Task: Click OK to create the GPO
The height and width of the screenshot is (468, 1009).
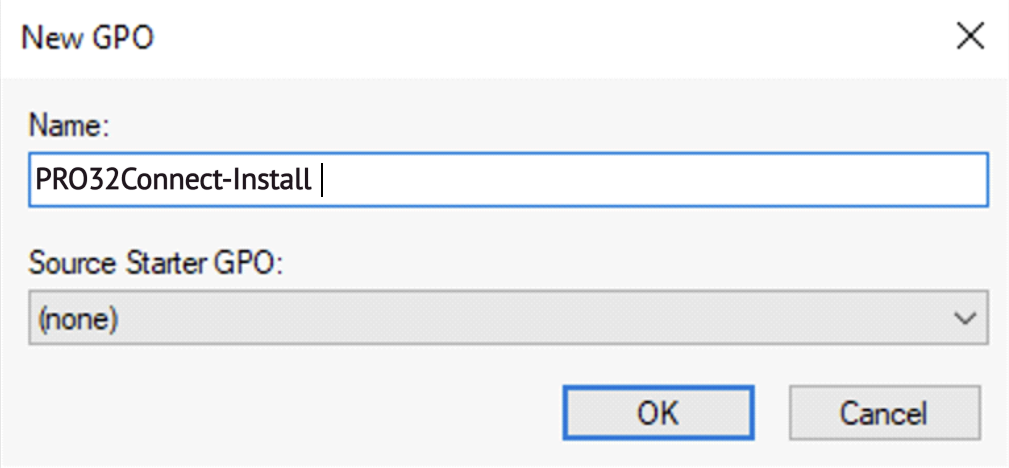Action: [657, 412]
